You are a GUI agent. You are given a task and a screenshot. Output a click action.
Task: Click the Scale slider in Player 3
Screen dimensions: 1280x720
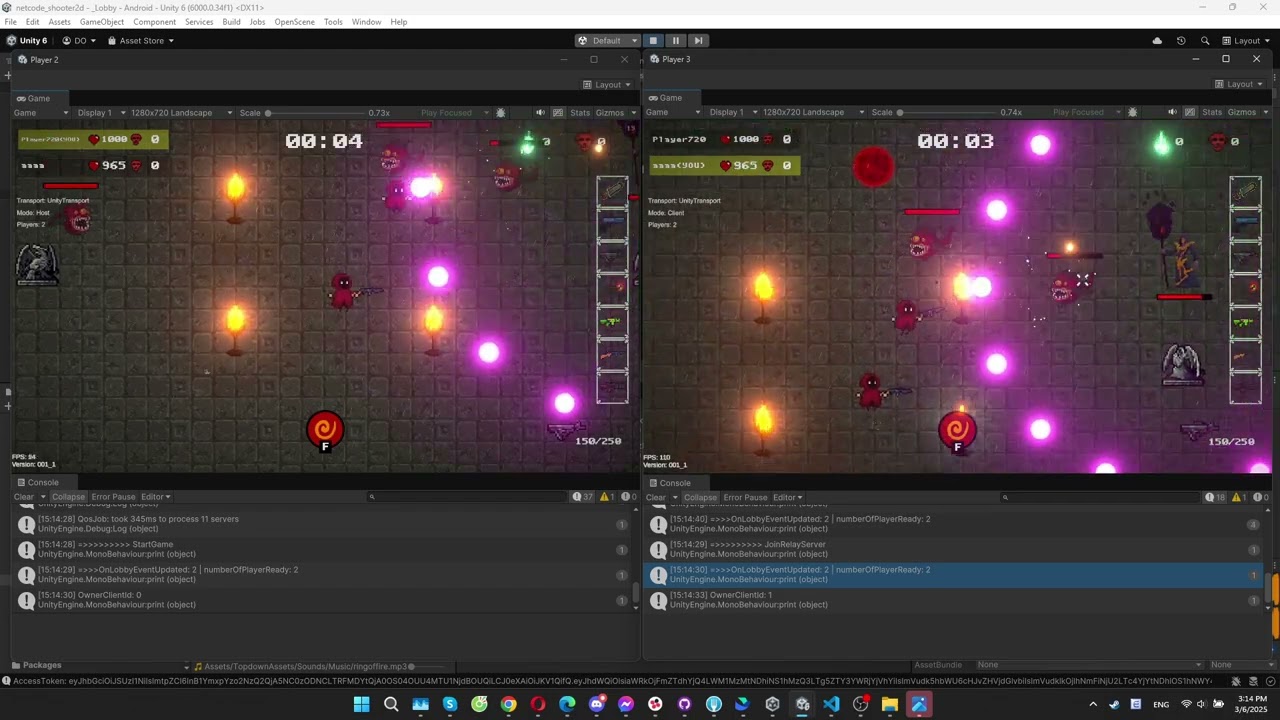(x=950, y=112)
